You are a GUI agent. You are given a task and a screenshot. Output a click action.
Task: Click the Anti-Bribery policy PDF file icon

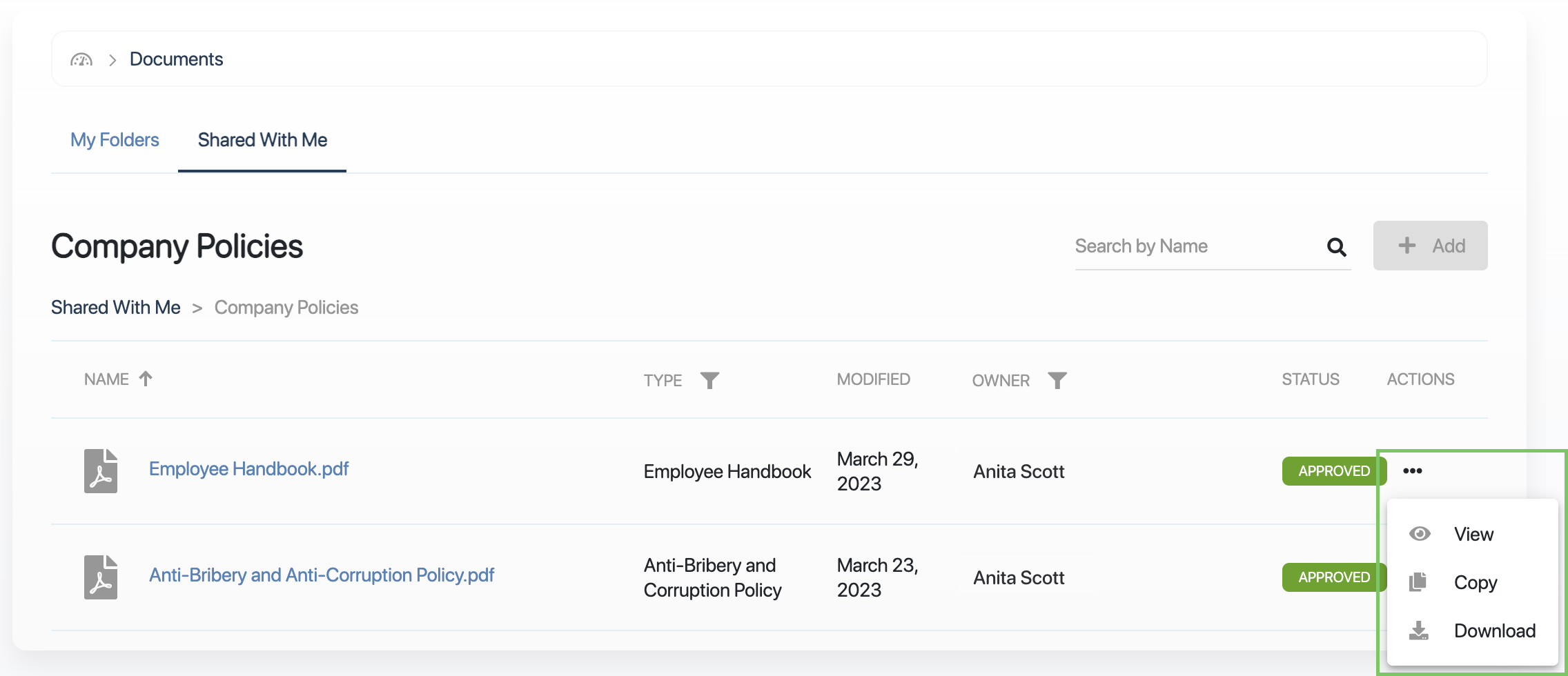tap(101, 577)
